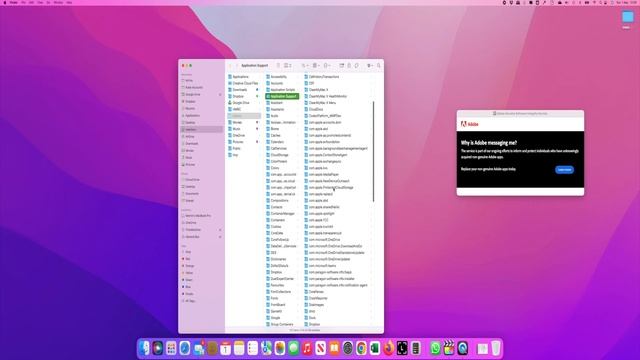The image size is (640, 360).
Task: Open Launchpad in the Dock
Action: tap(171, 348)
